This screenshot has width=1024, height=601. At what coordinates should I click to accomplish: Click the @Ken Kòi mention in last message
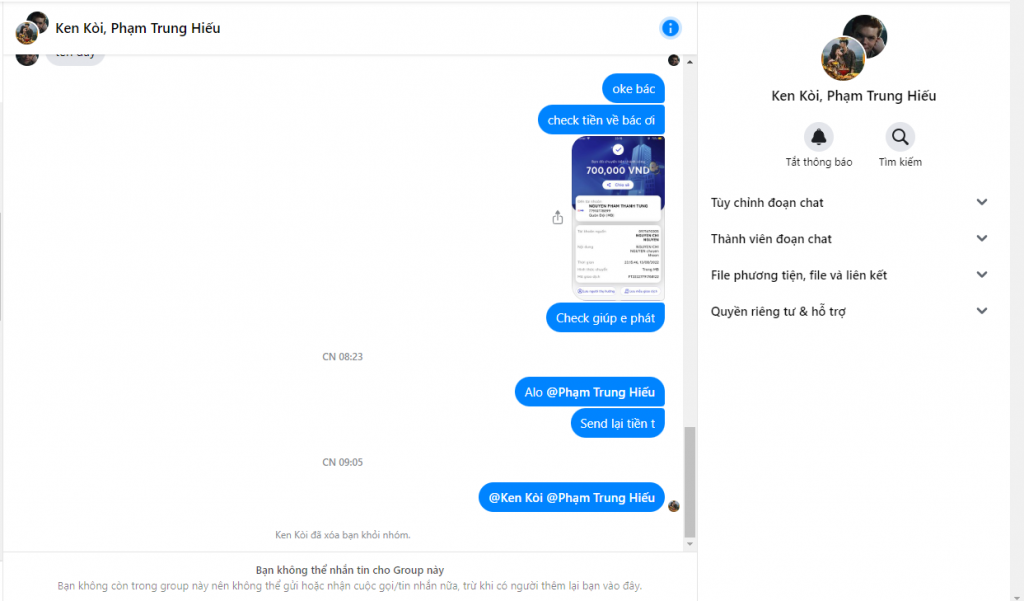coord(516,498)
